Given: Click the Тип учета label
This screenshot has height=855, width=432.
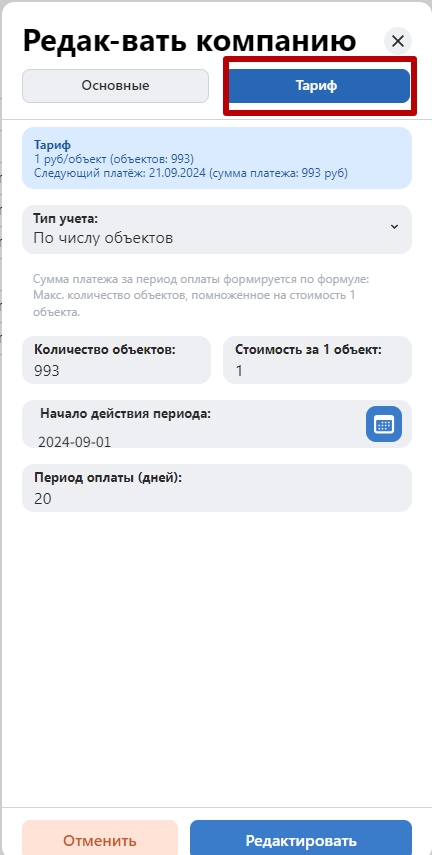Looking at the screenshot, I should point(65,219).
